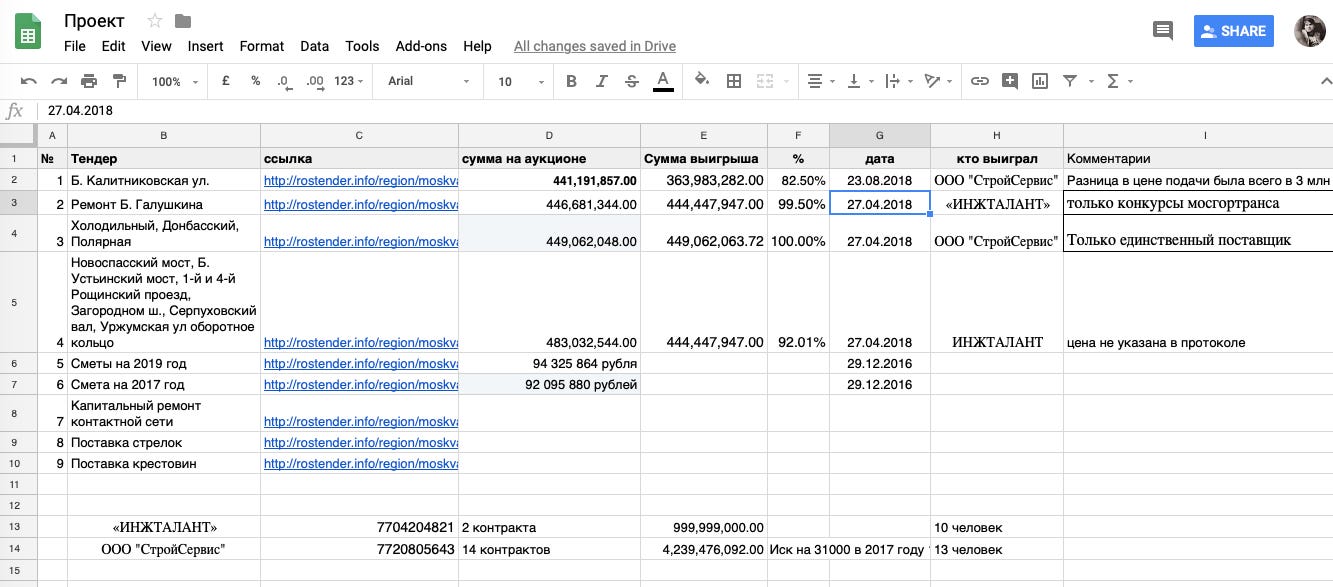Open the Google Sheets home icon
This screenshot has width=1333, height=587.
[x=28, y=32]
